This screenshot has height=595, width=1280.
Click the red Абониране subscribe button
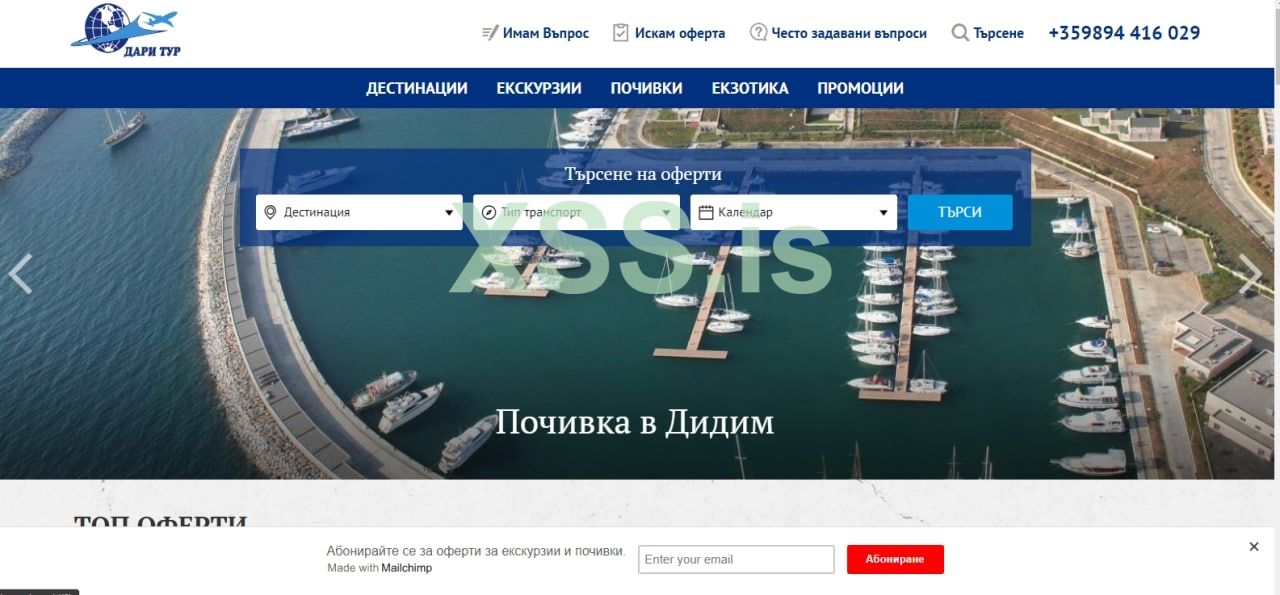pyautogui.click(x=895, y=559)
